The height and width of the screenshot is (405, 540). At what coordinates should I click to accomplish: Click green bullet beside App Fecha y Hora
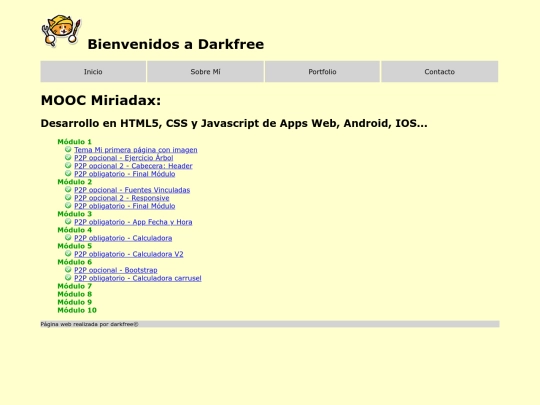point(68,221)
